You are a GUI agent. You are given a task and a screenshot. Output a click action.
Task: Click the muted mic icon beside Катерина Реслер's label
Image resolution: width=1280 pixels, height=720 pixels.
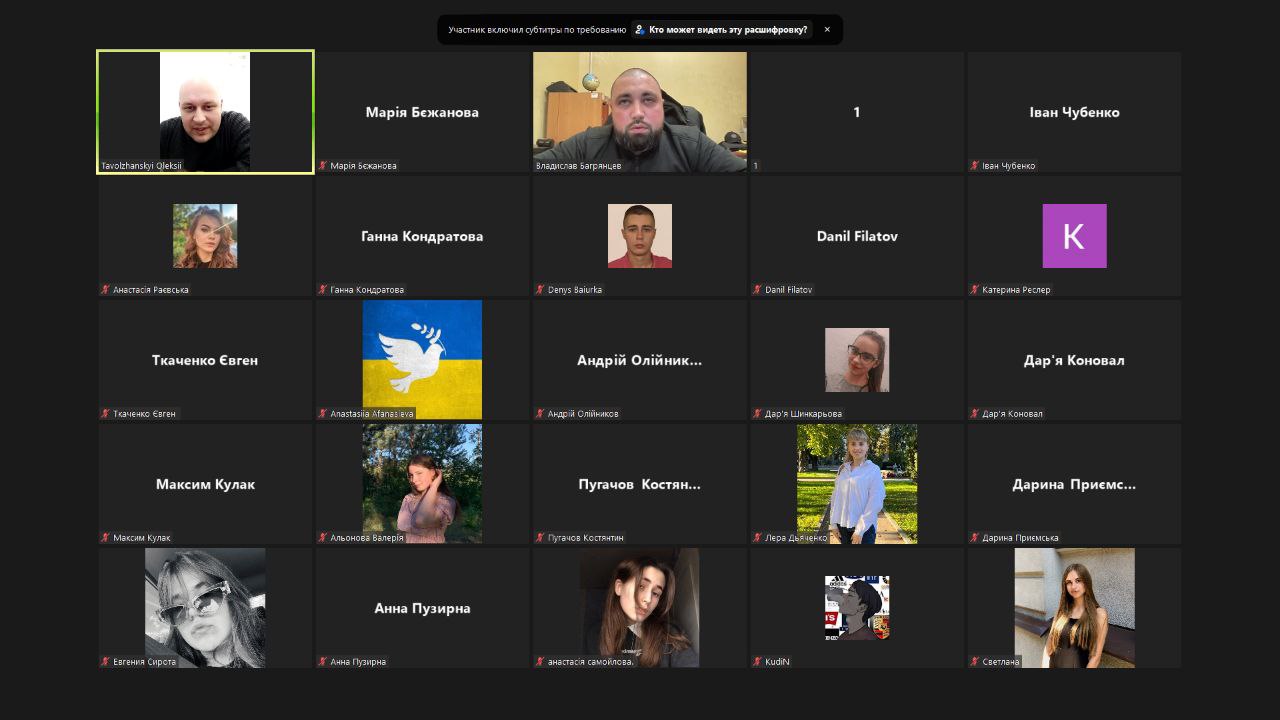pyautogui.click(x=975, y=290)
